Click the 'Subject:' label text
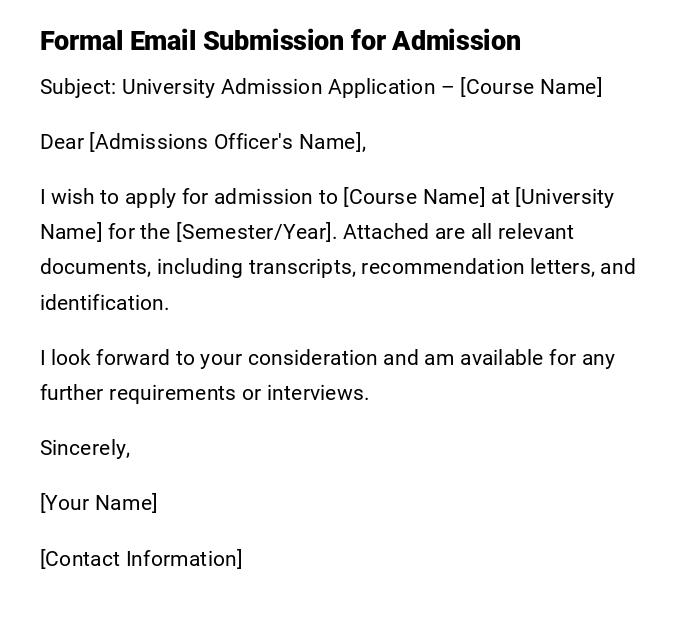 coord(78,87)
